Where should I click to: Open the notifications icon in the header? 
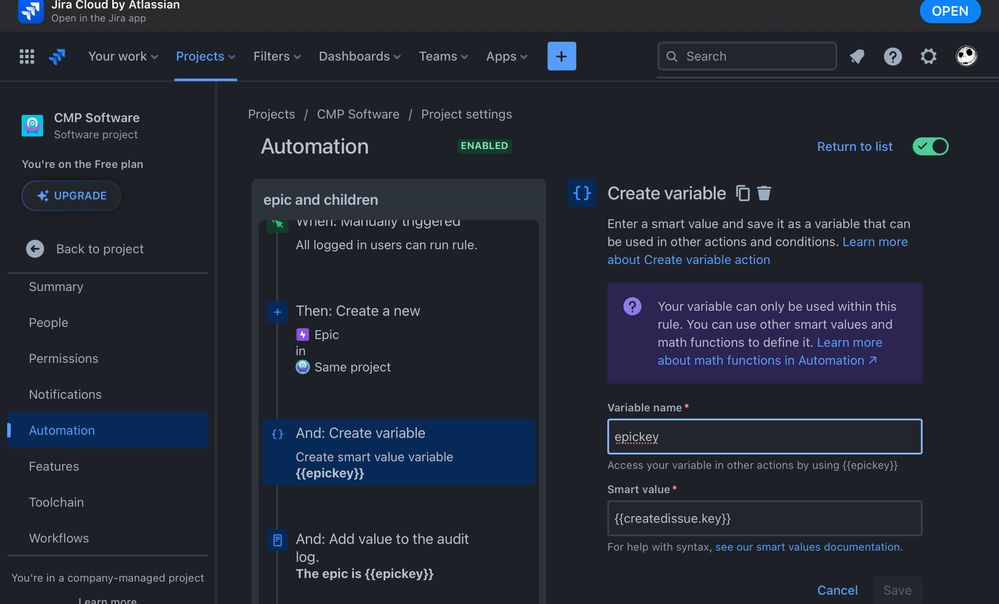pyautogui.click(x=857, y=57)
